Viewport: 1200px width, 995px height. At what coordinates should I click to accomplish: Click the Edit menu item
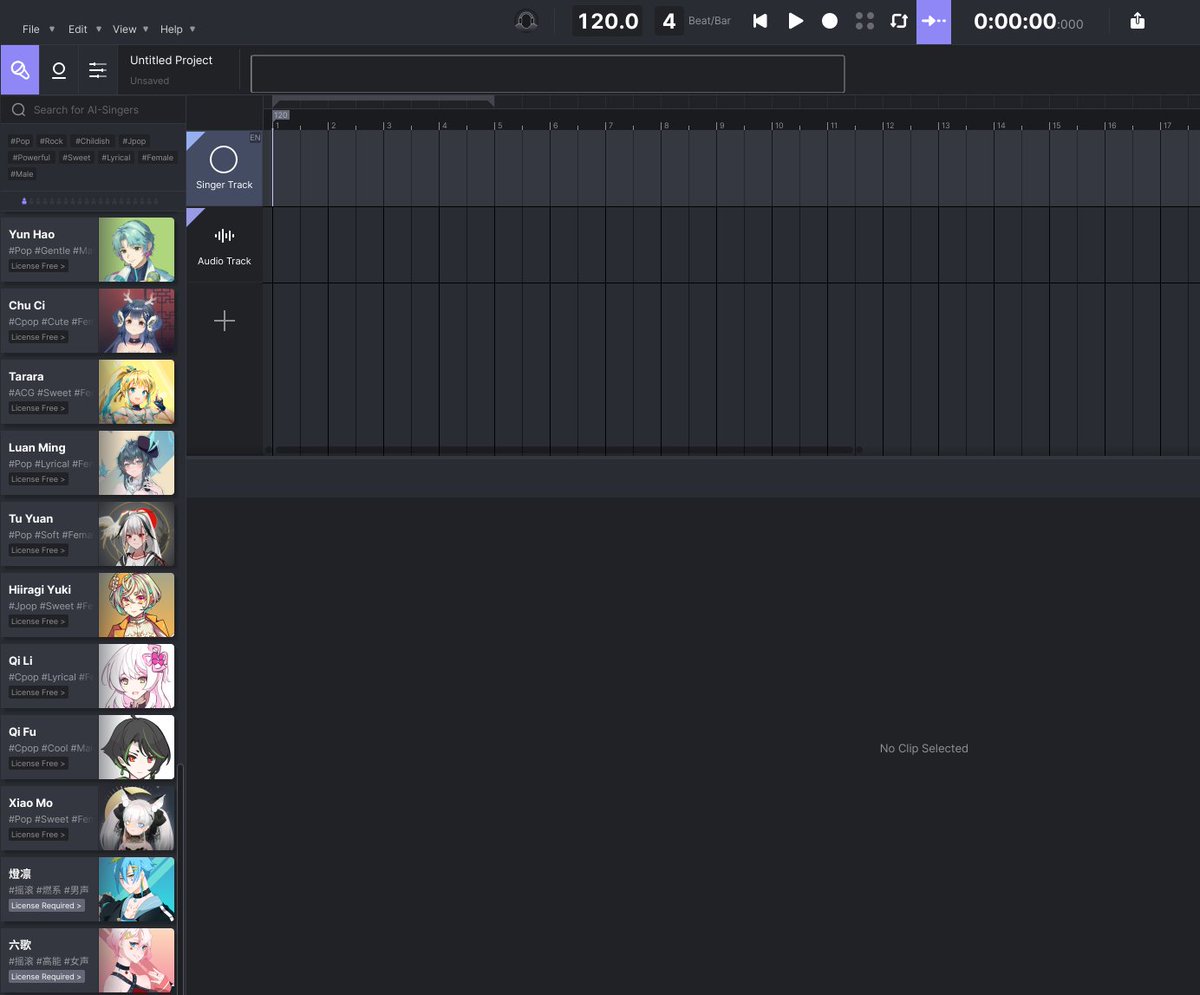click(77, 29)
